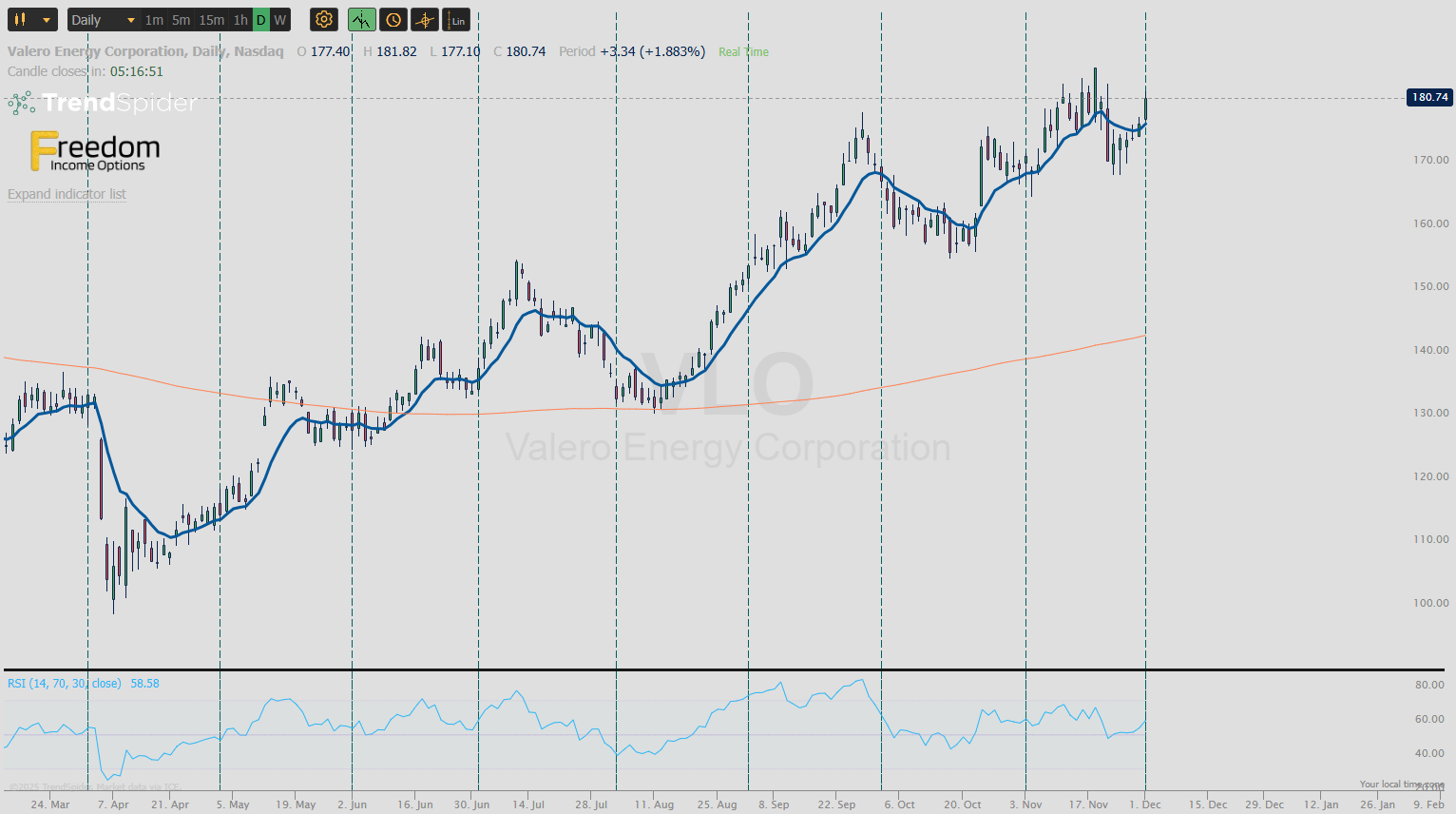Select the 1h timeframe
This screenshot has height=814, width=1456.
[240, 20]
